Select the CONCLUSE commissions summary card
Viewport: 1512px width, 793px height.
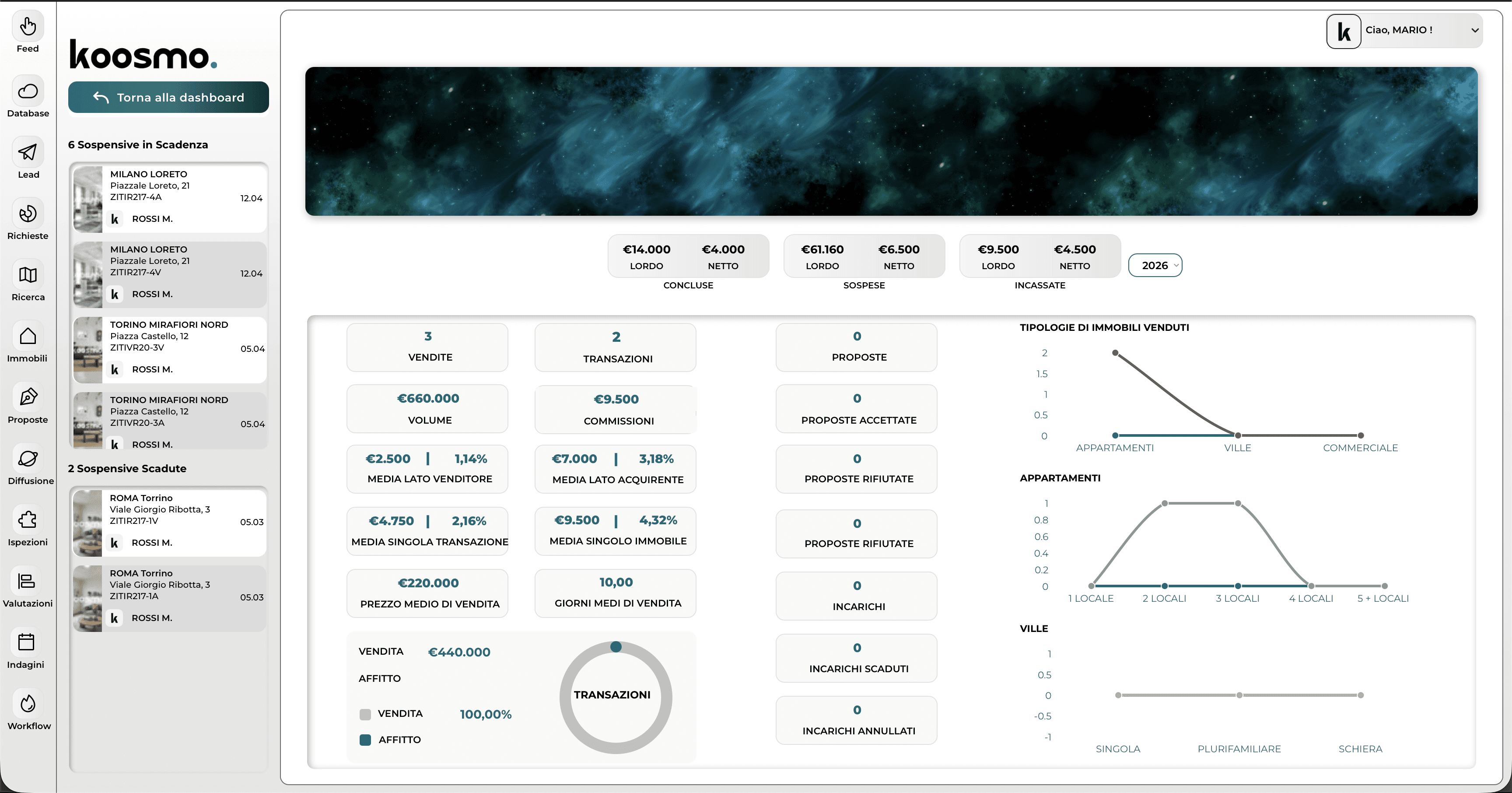point(688,256)
